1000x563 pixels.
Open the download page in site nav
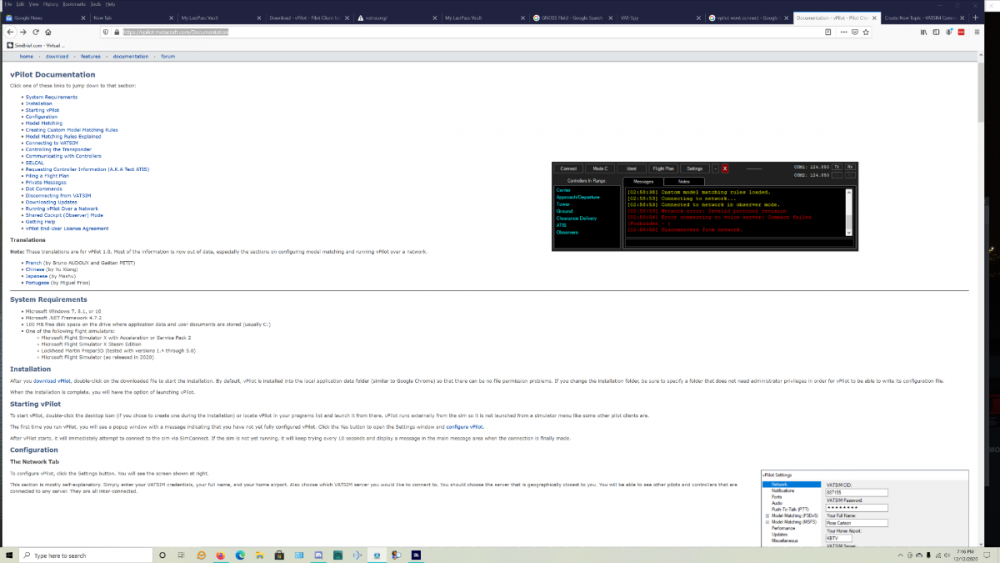tap(57, 56)
